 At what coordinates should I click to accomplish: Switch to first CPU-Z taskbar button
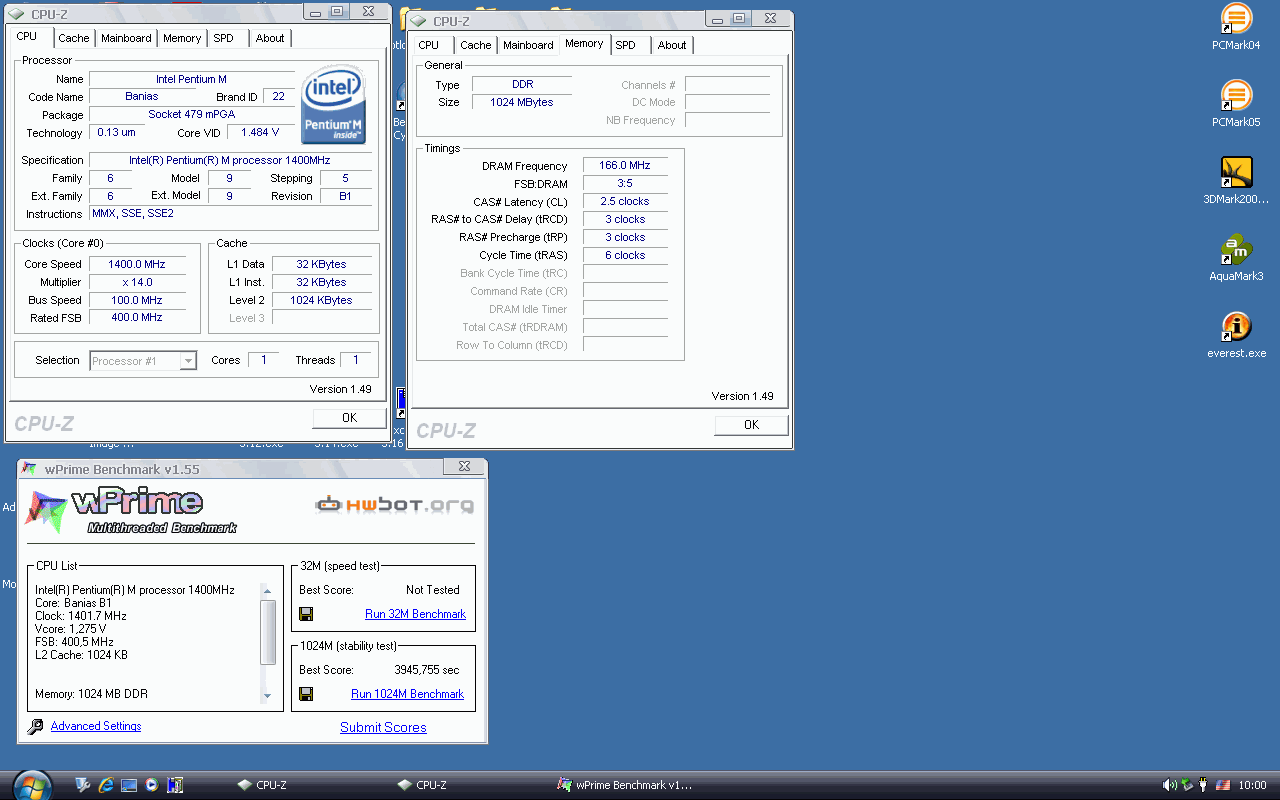[262, 785]
